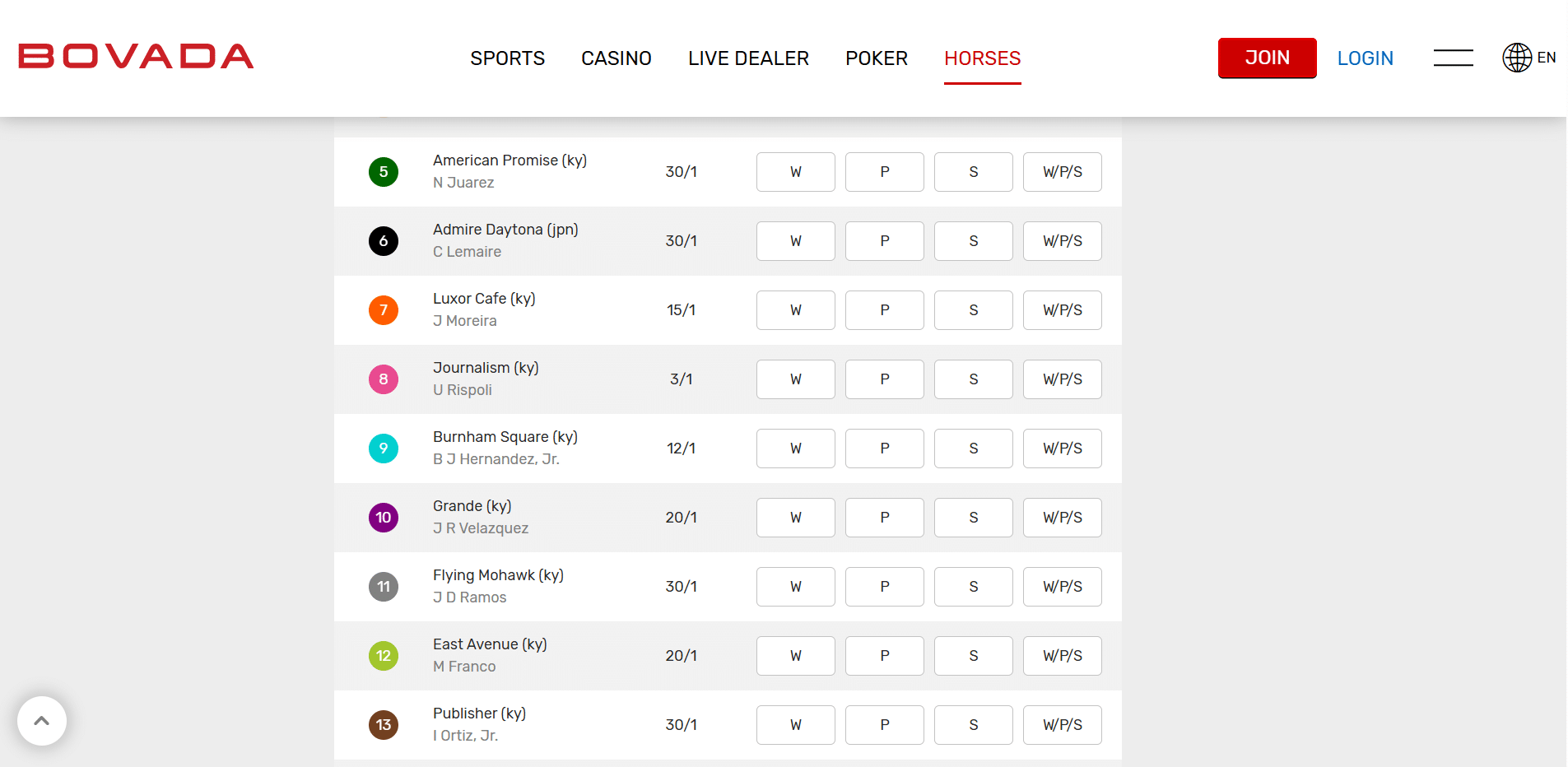Click jockey name J R Velazquez
The width and height of the screenshot is (1568, 767).
tap(481, 528)
